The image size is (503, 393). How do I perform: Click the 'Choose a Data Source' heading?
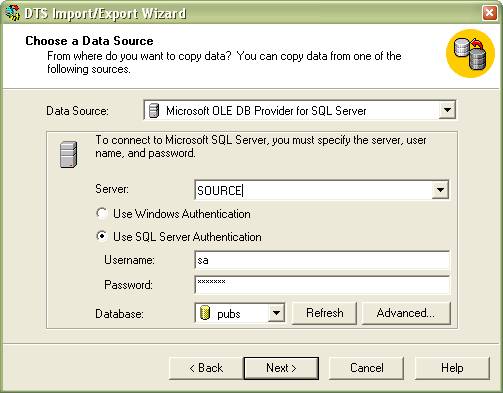point(89,41)
